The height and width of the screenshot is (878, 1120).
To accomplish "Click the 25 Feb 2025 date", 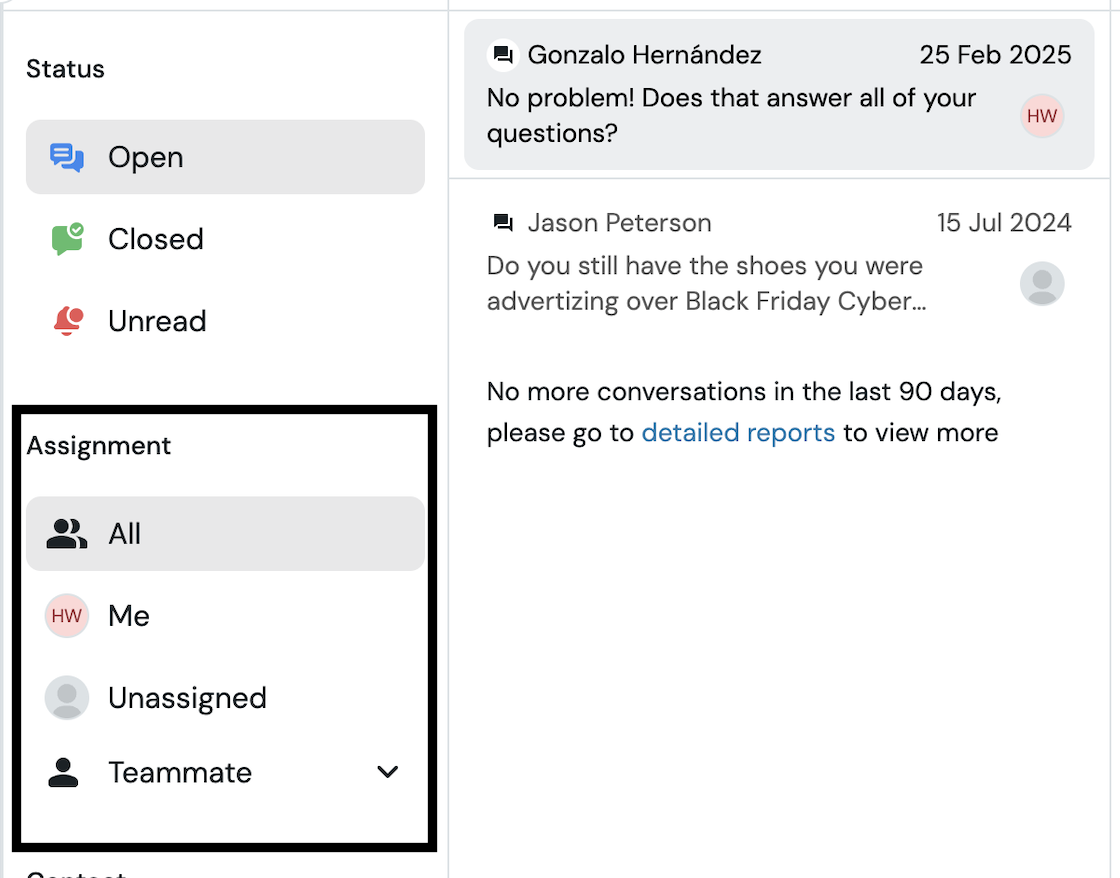I will 995,55.
